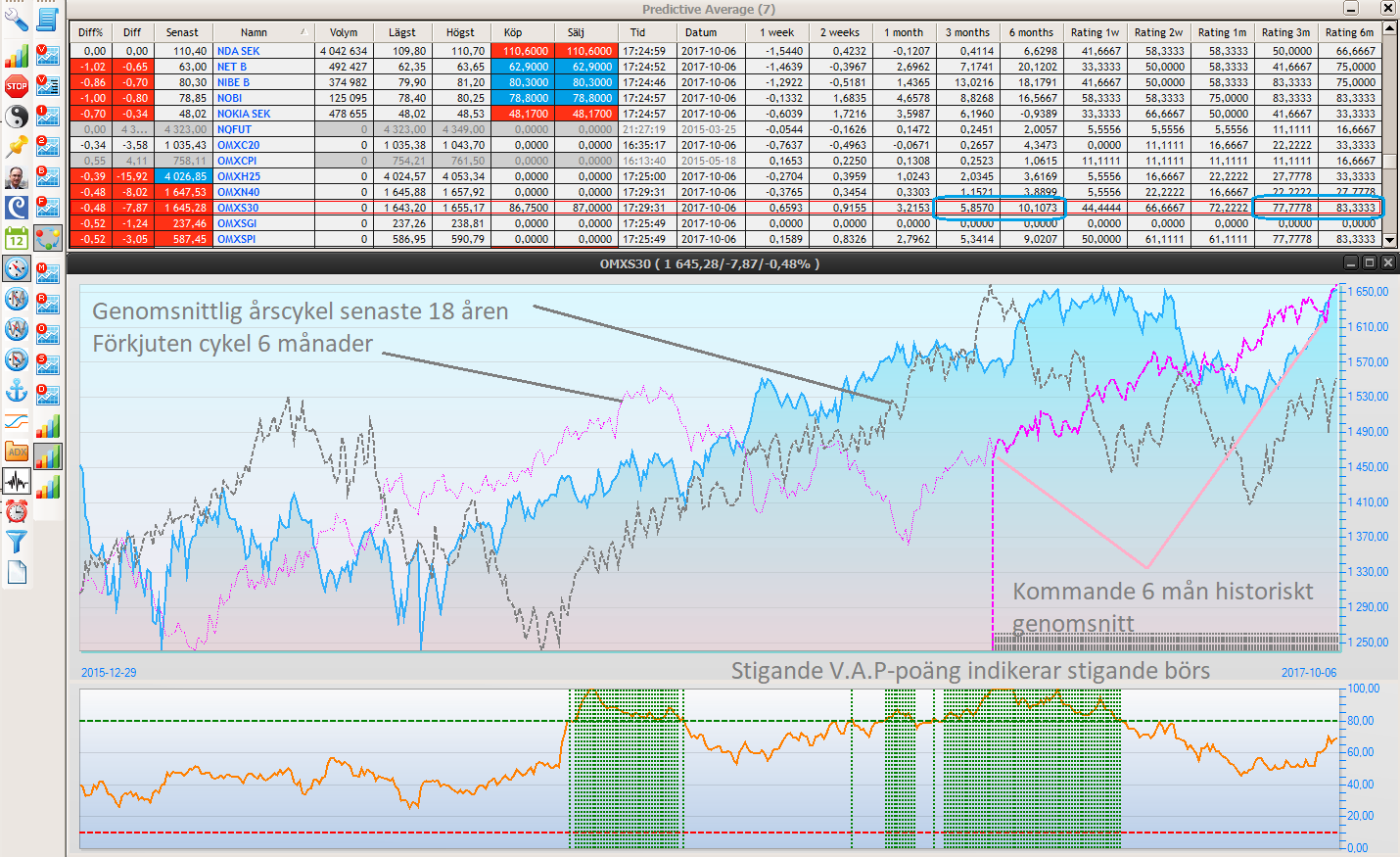This screenshot has height=857, width=1400.
Task: Click the blue funnel filter icon
Action: click(17, 542)
